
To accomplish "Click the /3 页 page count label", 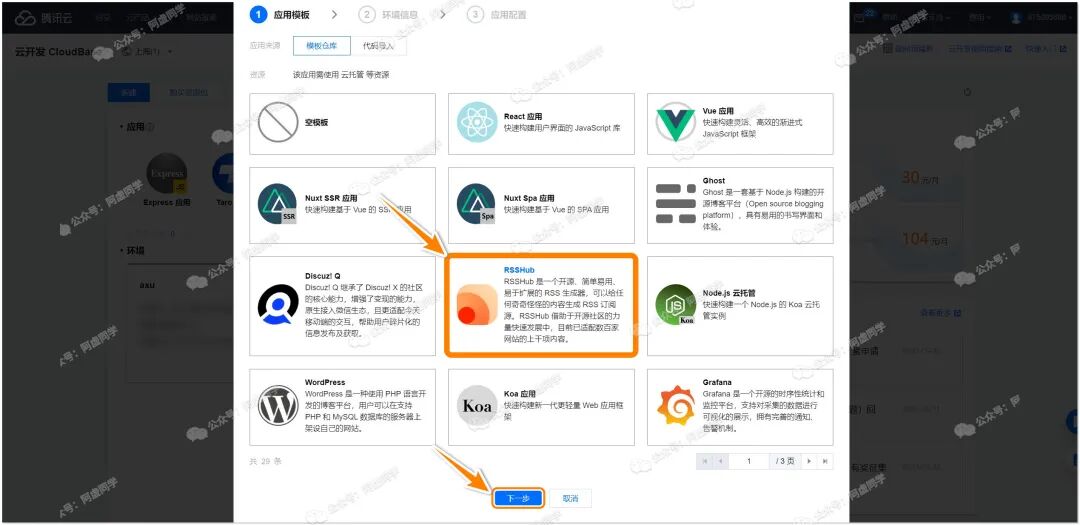I will point(785,461).
